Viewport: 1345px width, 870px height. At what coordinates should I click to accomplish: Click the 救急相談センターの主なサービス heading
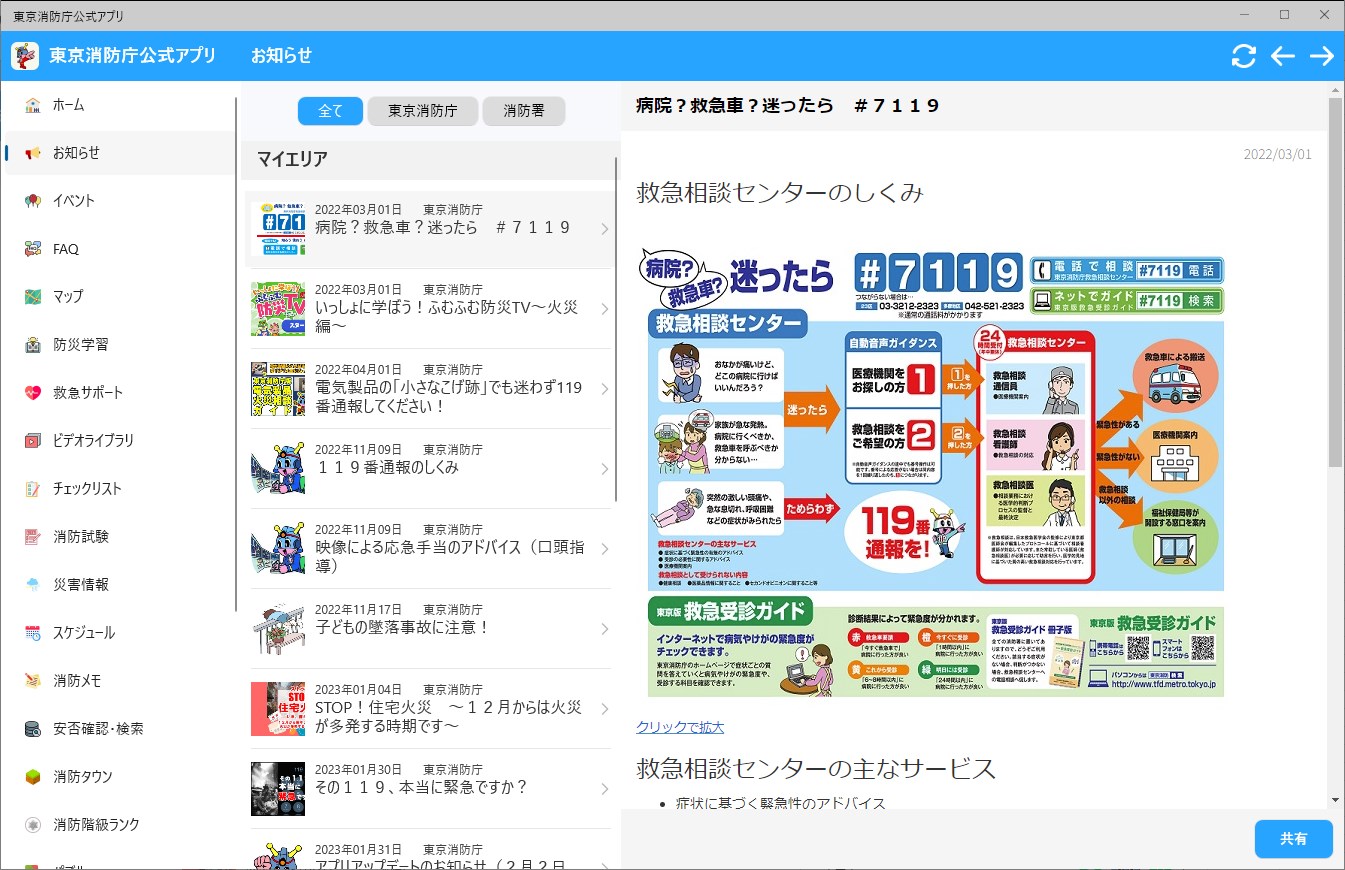[x=816, y=768]
